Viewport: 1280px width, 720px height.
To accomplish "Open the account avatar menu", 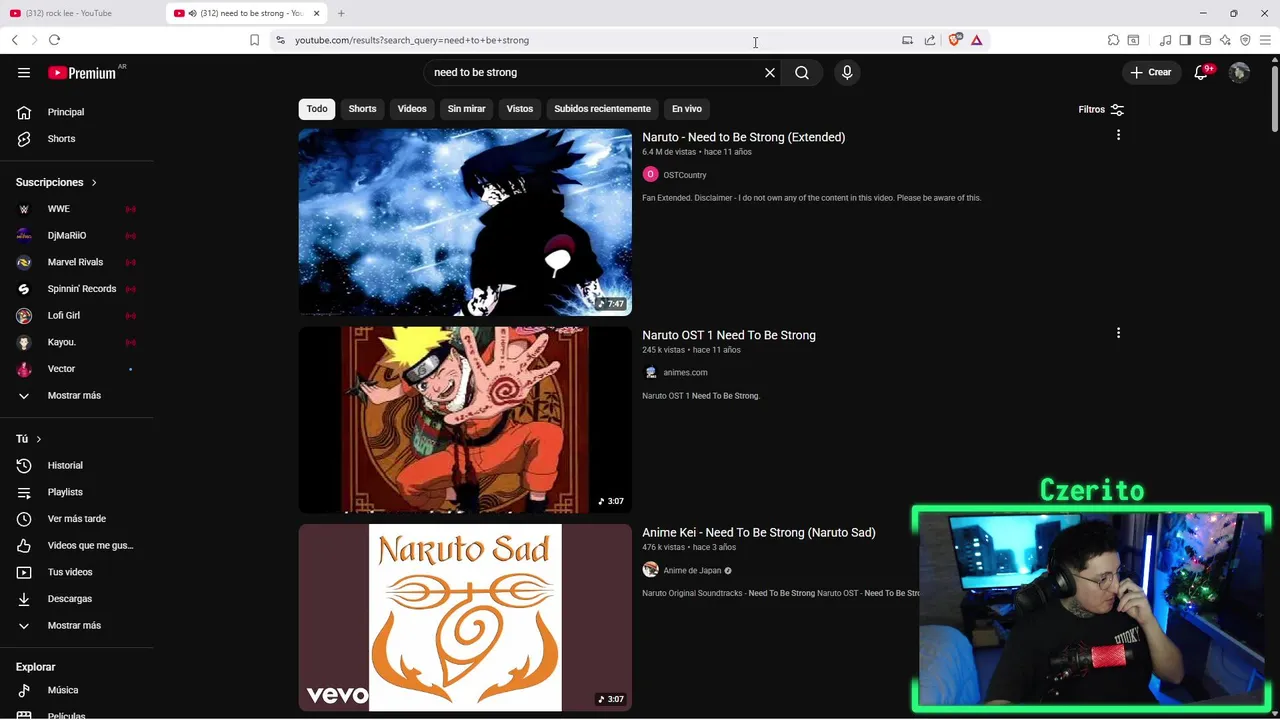I will click(x=1239, y=73).
